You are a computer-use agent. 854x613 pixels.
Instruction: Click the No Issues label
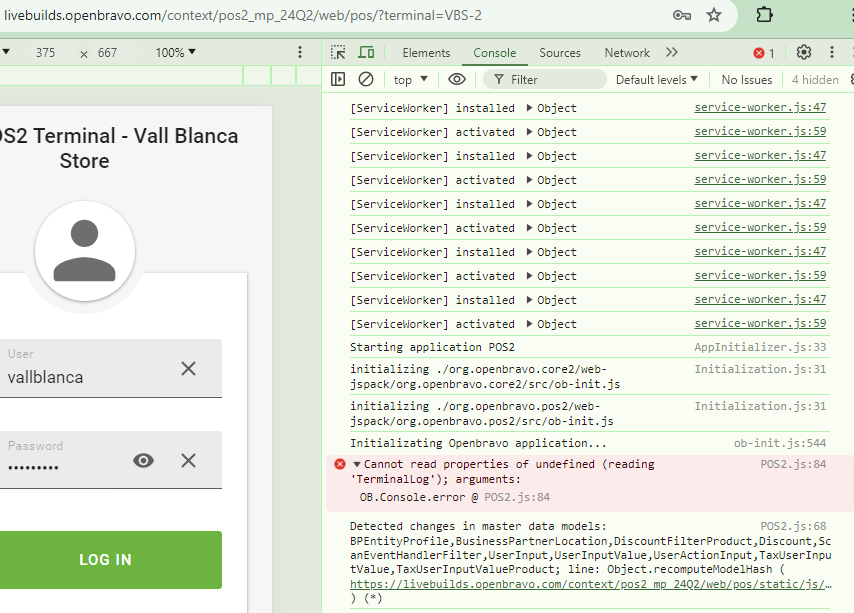click(747, 80)
